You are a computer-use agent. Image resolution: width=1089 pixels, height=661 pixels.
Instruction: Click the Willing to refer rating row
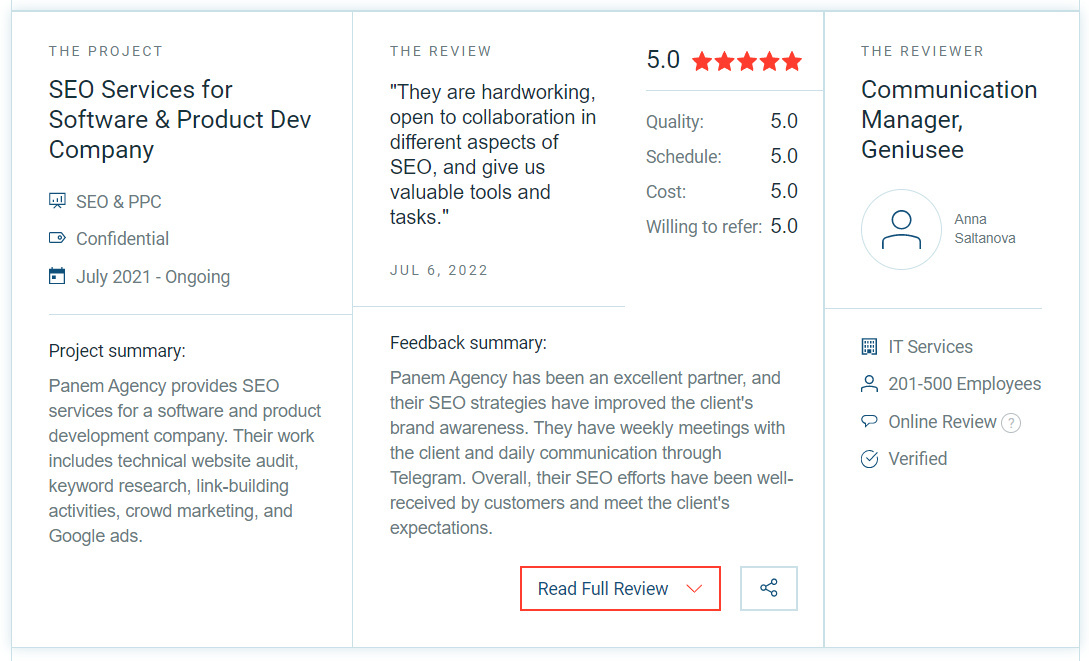click(x=721, y=227)
